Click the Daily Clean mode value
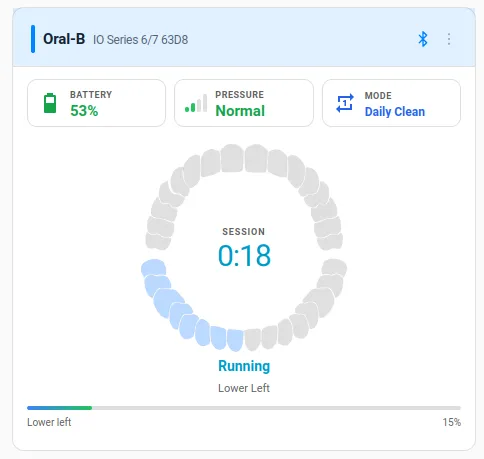484x459 pixels. coord(395,112)
